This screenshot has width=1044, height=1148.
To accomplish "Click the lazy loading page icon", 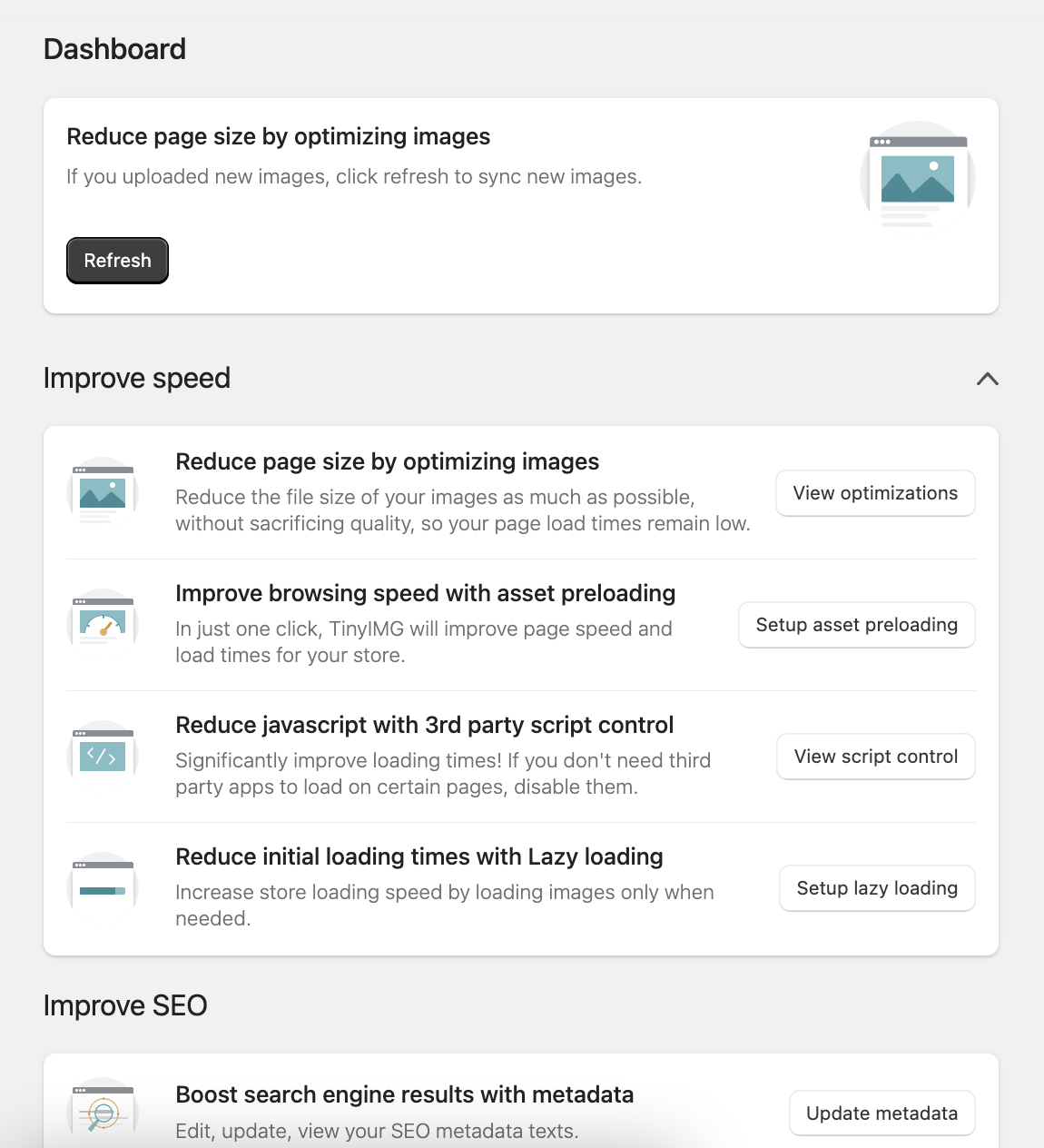I will pyautogui.click(x=103, y=881).
